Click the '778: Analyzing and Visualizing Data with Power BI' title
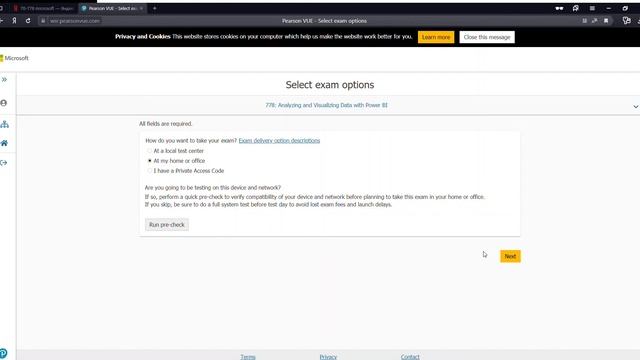Image resolution: width=640 pixels, height=360 pixels. click(x=326, y=105)
